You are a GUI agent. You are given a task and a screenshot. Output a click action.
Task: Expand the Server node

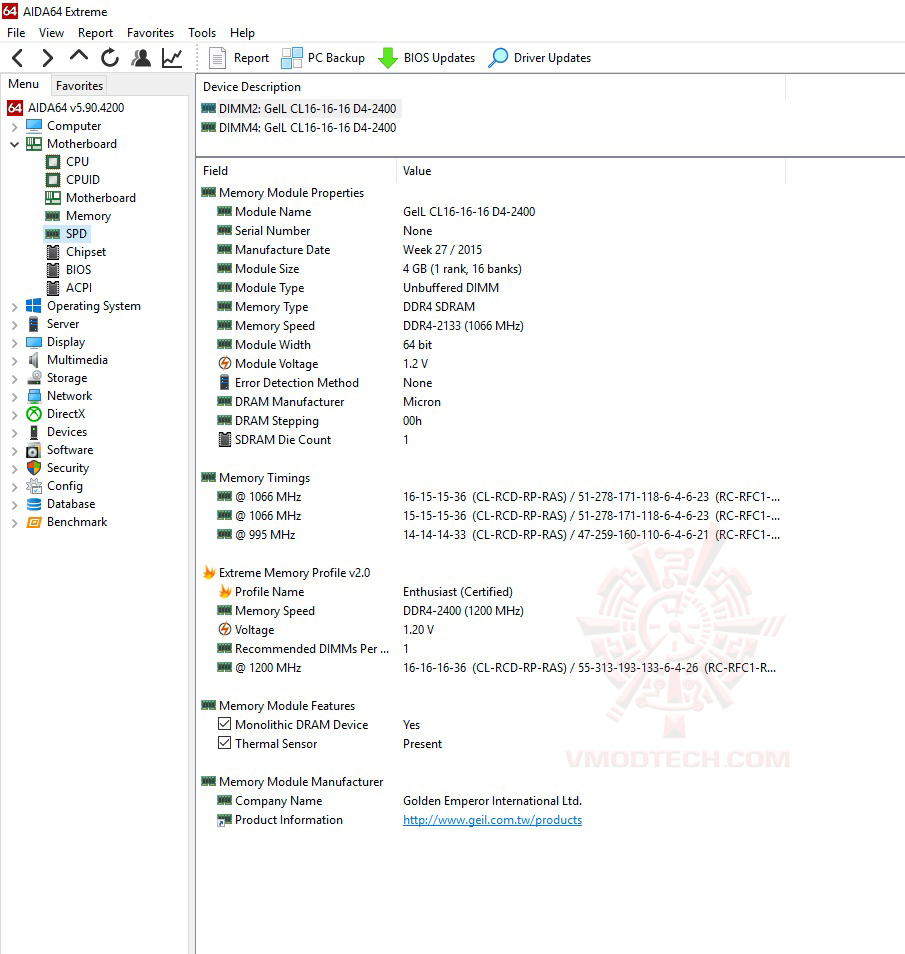pos(15,325)
